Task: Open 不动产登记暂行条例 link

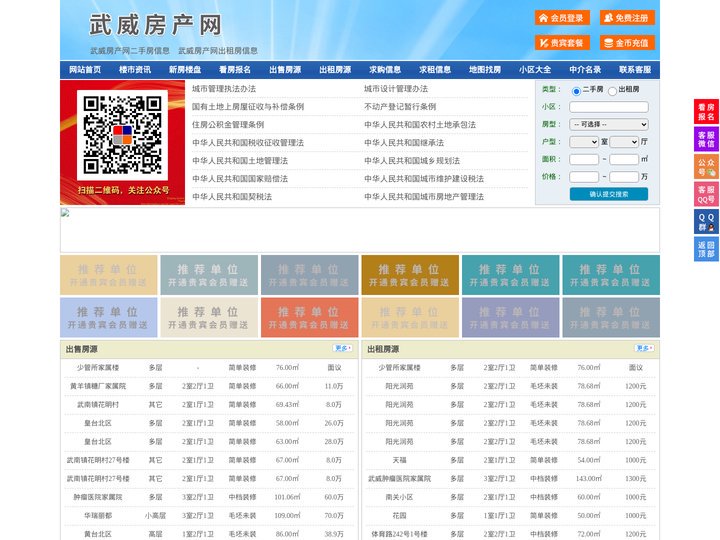Action: click(x=400, y=107)
